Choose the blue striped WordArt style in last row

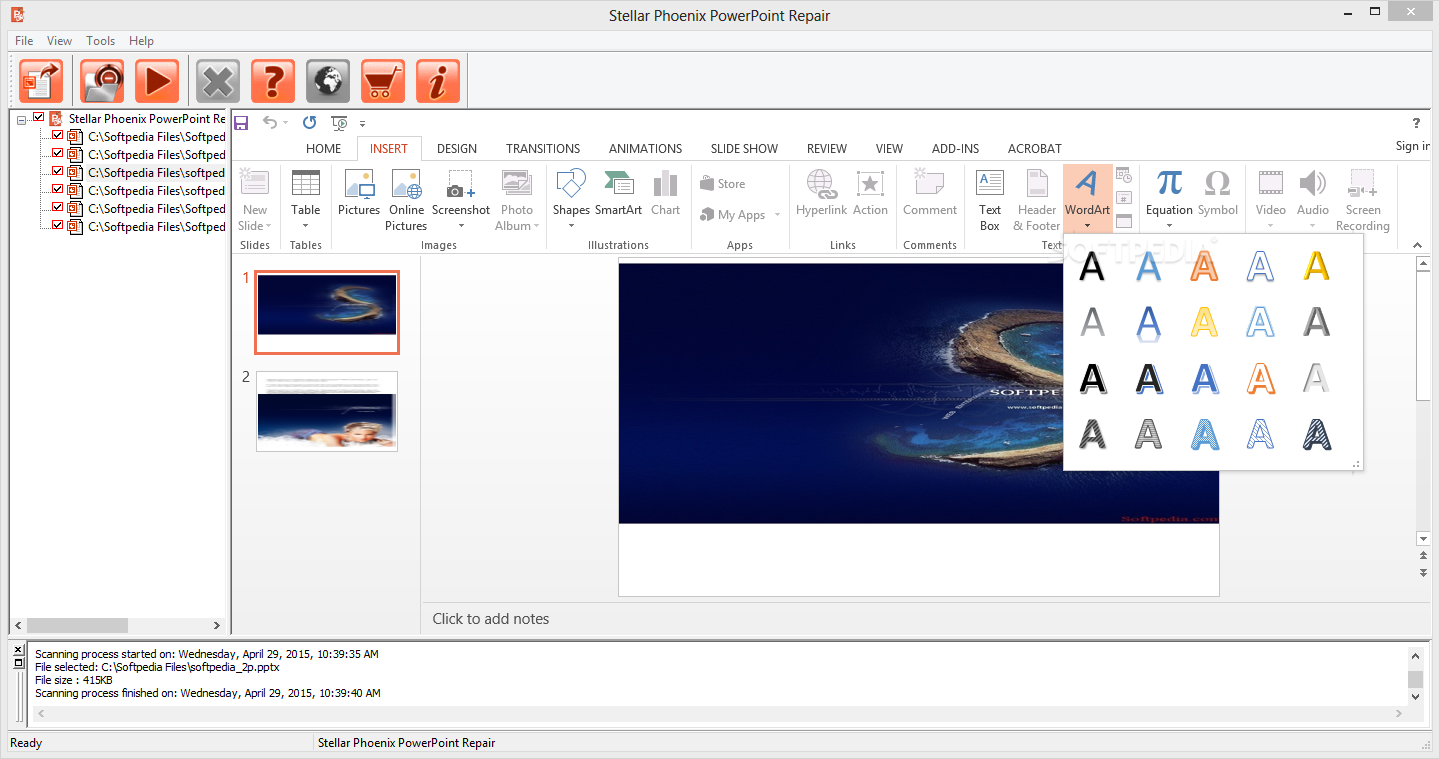pos(1204,434)
